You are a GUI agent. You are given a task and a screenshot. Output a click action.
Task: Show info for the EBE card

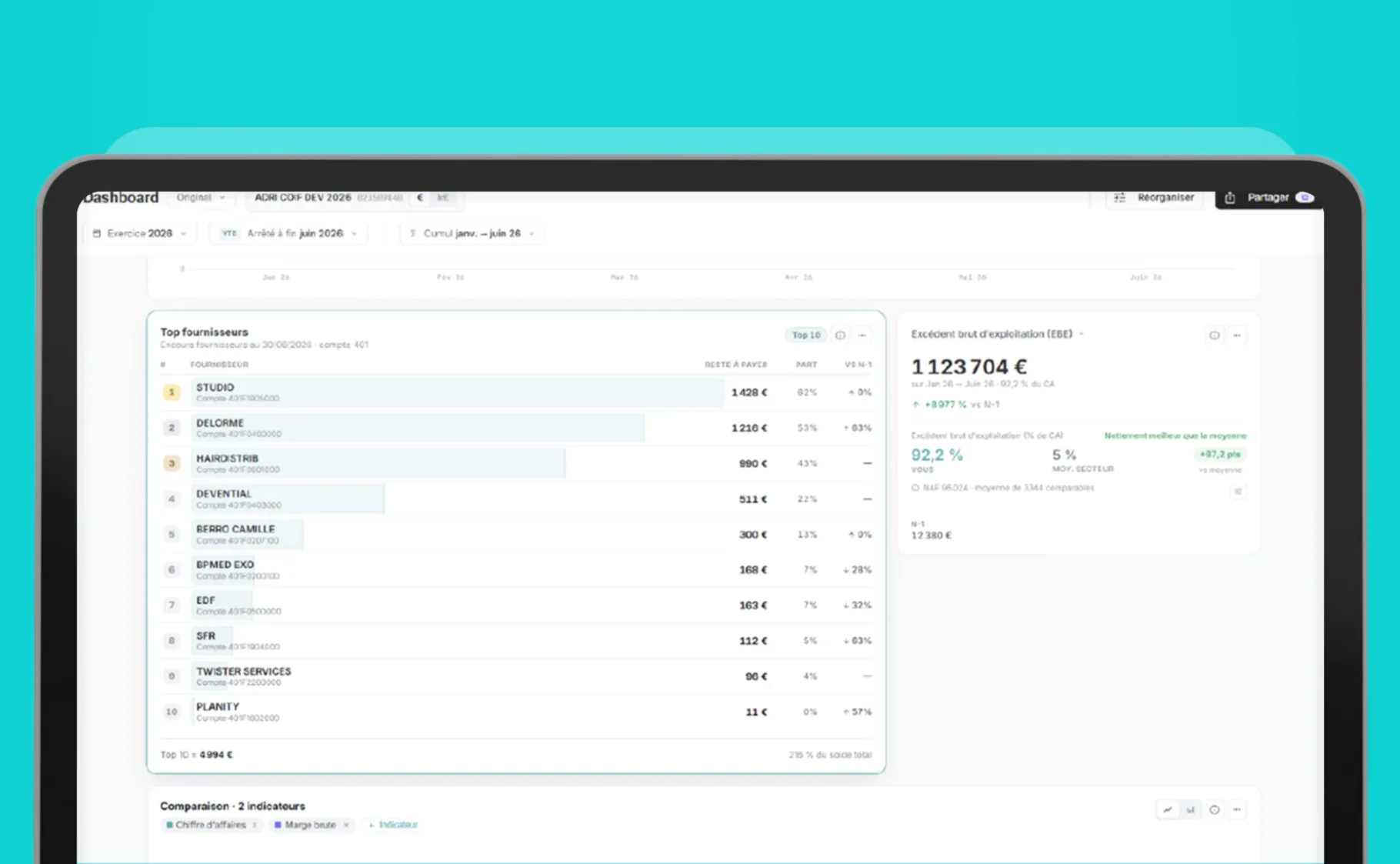coord(1214,335)
